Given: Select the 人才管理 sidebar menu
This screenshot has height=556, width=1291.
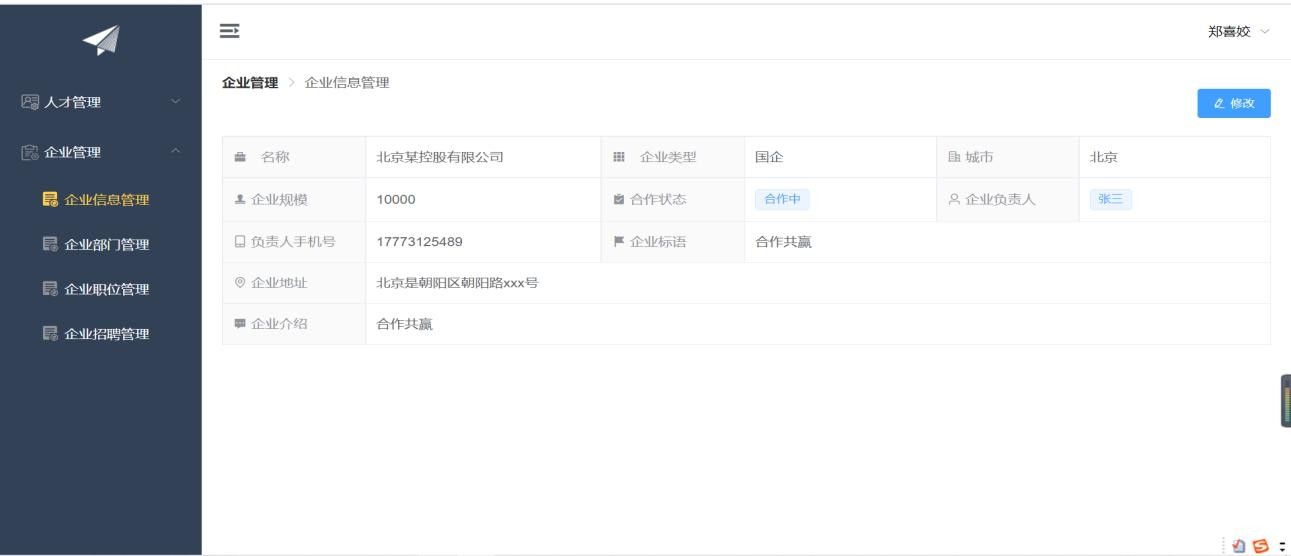Looking at the screenshot, I should (x=101, y=102).
